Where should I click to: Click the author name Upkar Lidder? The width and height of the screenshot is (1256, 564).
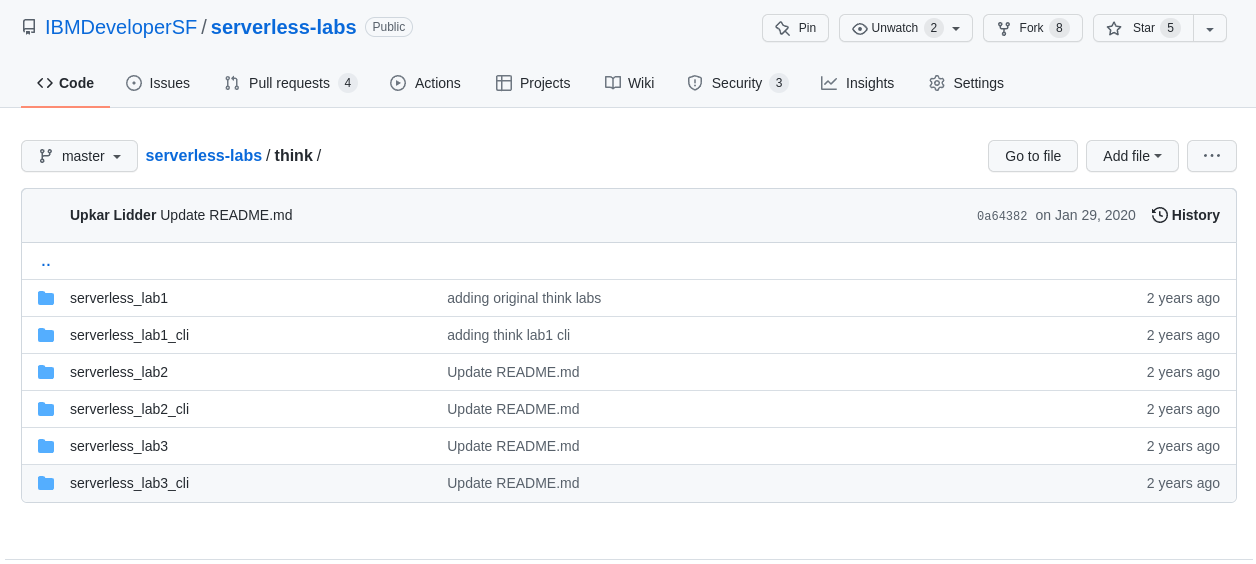click(113, 215)
